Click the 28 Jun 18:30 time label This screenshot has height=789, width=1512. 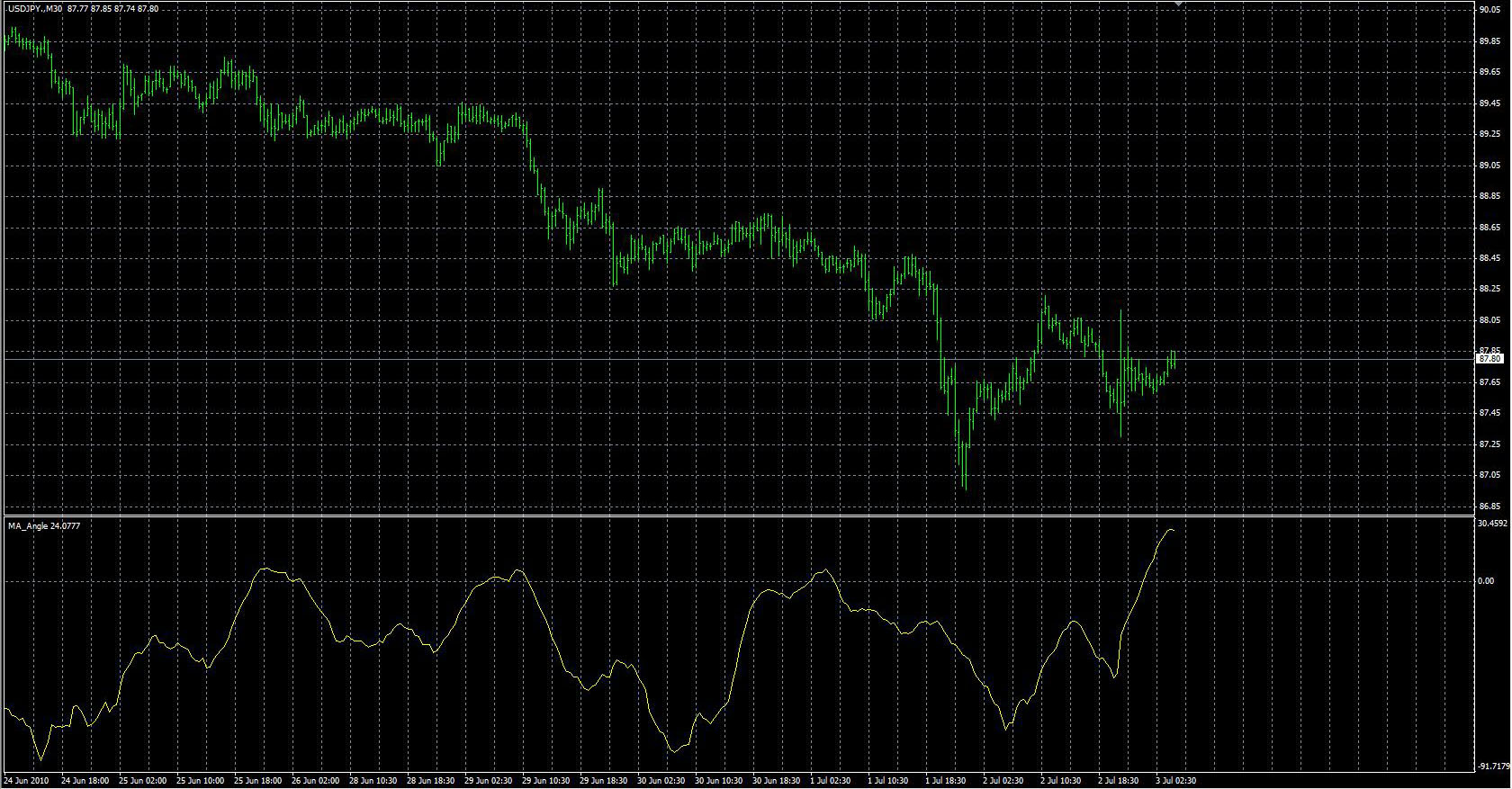click(430, 781)
